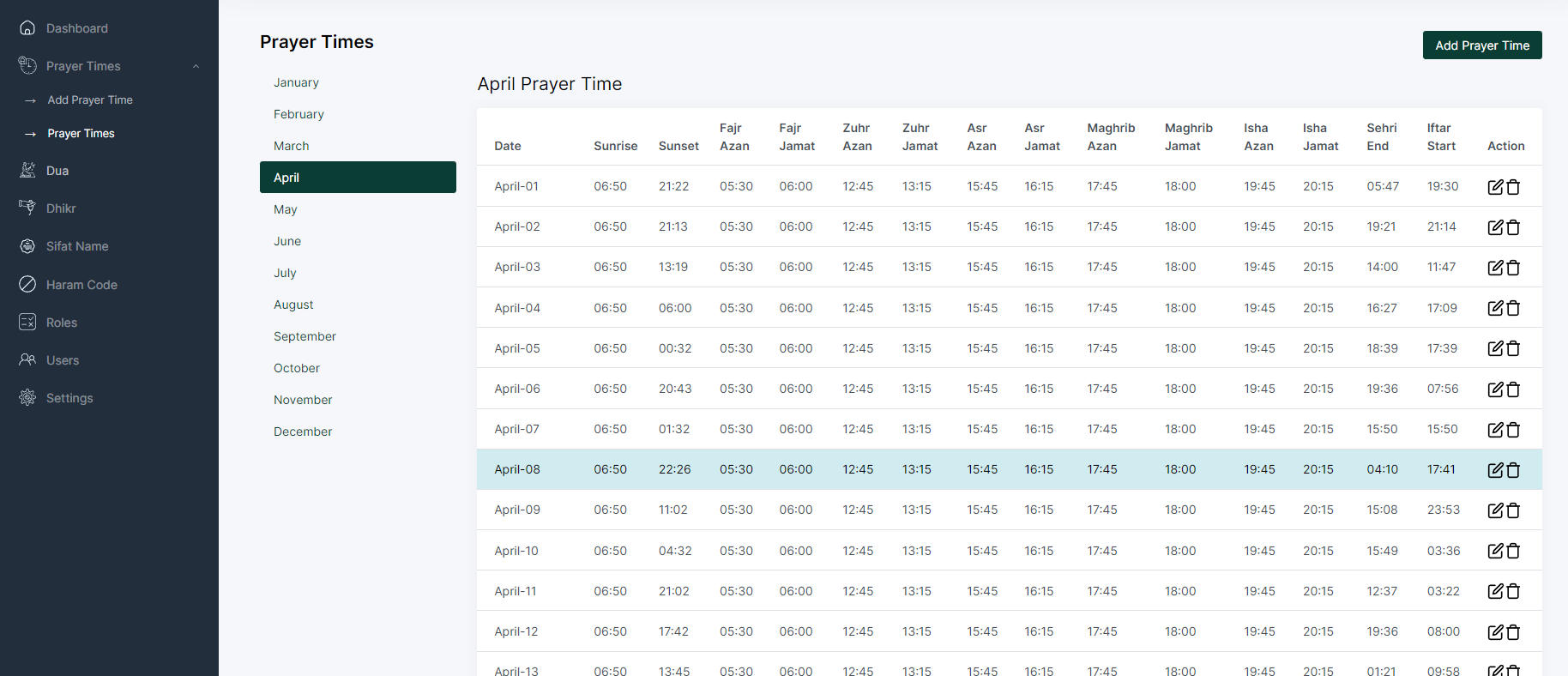Viewport: 1568px width, 676px height.
Task: Select the February month tab
Action: (x=358, y=114)
